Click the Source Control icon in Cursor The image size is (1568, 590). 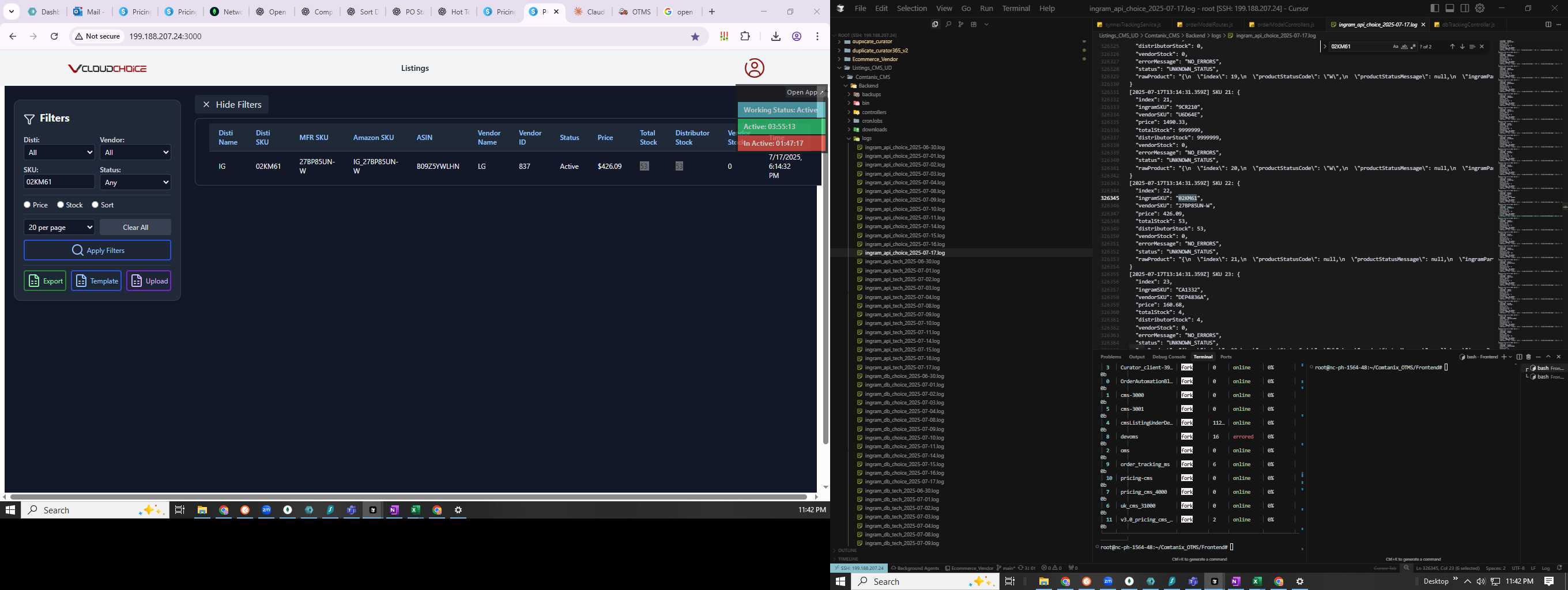(960, 24)
